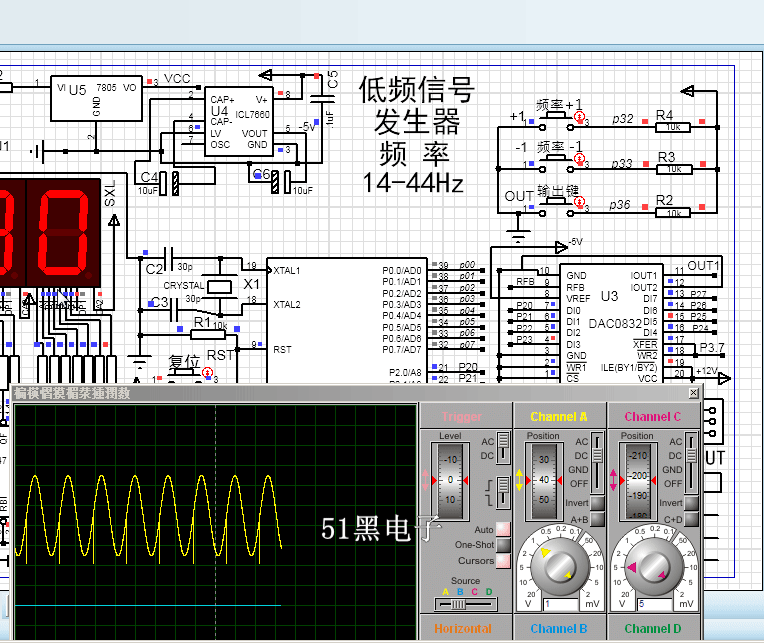This screenshot has height=643, width=764.
Task: Click Channel C coupling slider switch
Action: 691,462
